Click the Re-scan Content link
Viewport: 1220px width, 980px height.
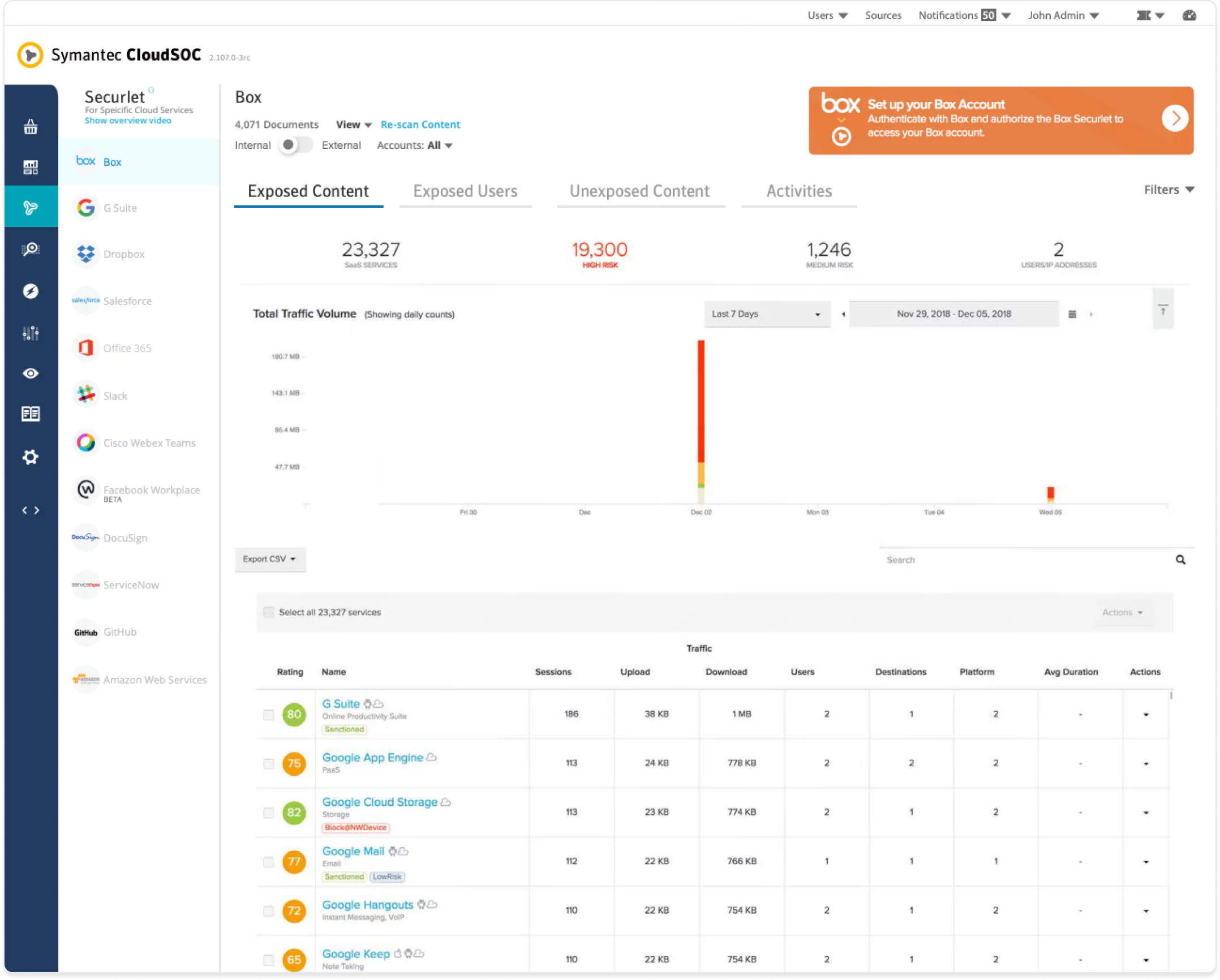coord(420,124)
